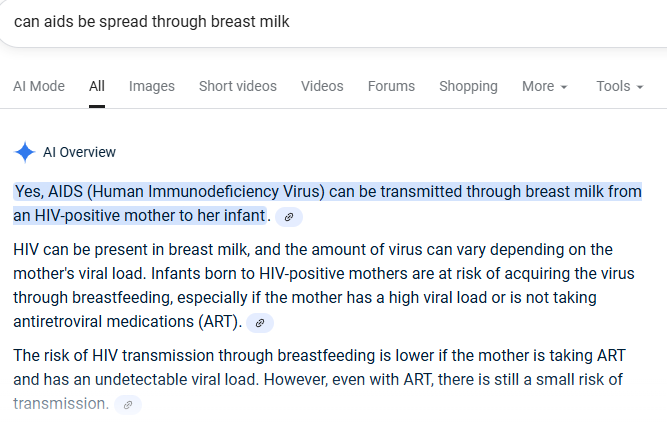
Task: Open the More dropdown menu
Action: pos(544,86)
